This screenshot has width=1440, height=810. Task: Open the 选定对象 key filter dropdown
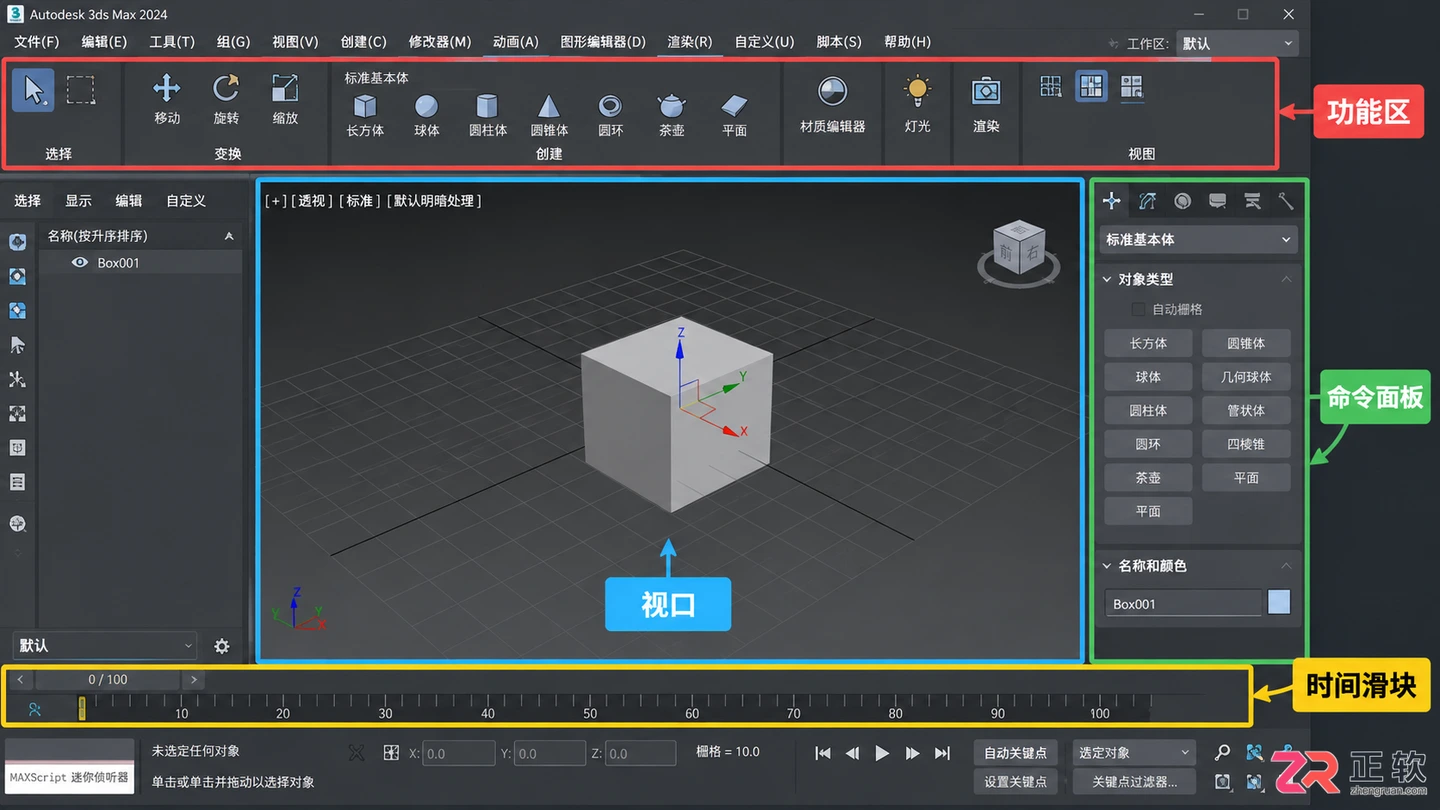(1133, 753)
